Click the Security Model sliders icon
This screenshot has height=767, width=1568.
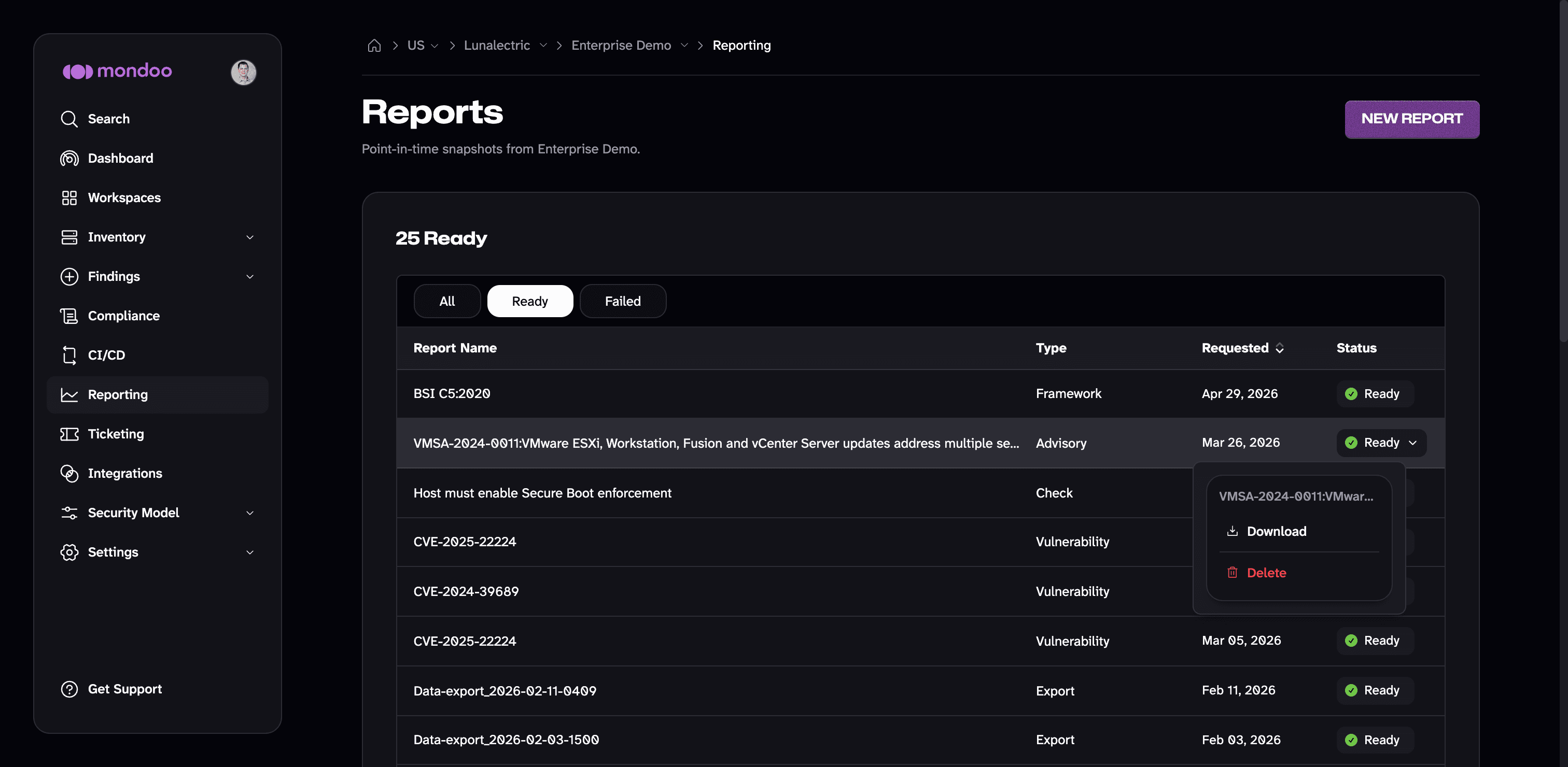(x=69, y=513)
